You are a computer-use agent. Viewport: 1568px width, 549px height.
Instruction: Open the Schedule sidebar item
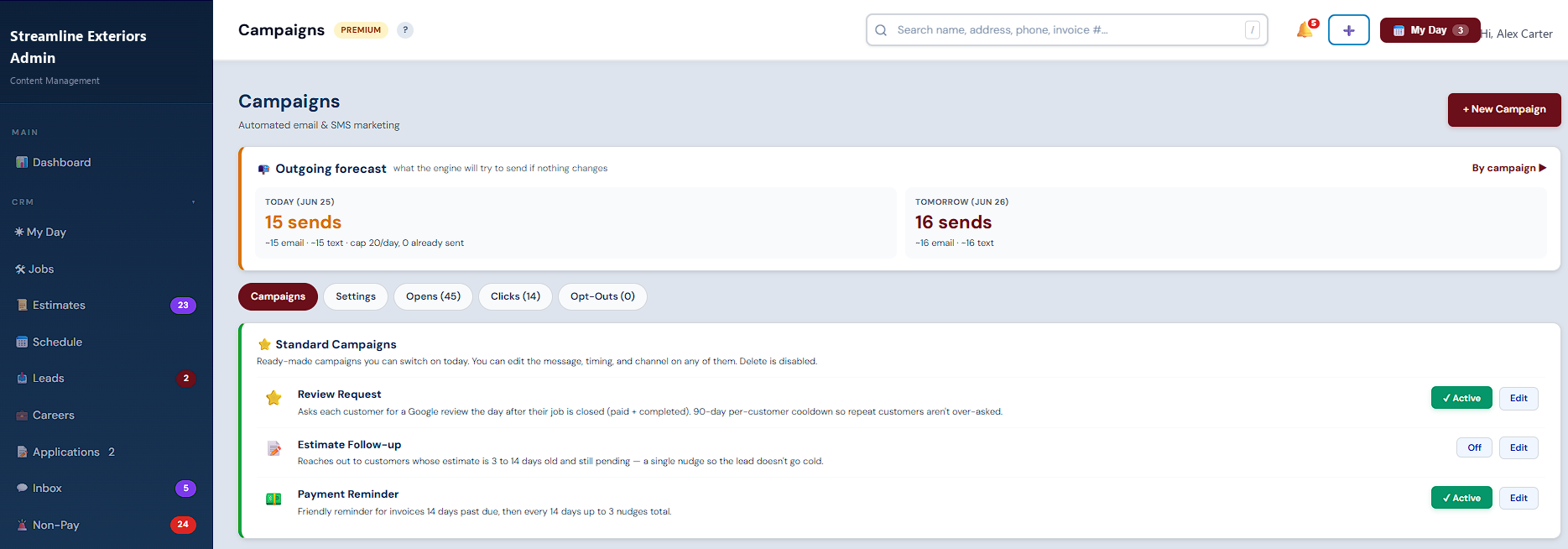click(106, 342)
